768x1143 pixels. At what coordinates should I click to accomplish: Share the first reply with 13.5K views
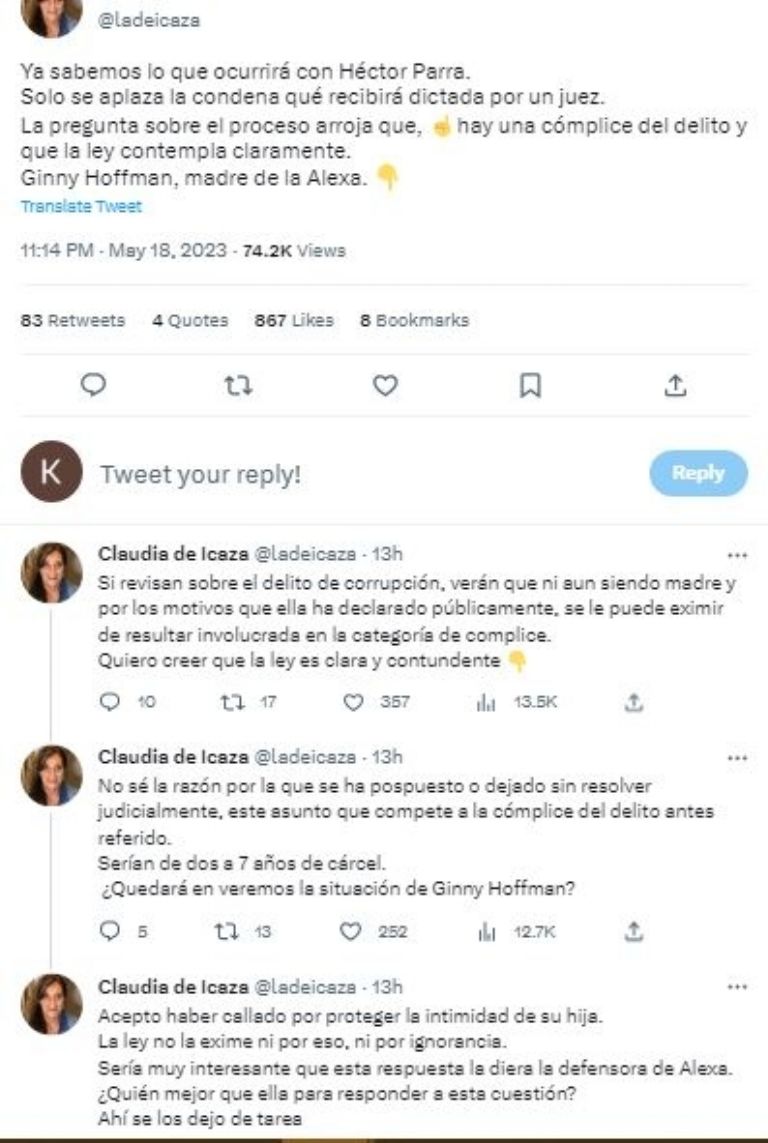632,703
